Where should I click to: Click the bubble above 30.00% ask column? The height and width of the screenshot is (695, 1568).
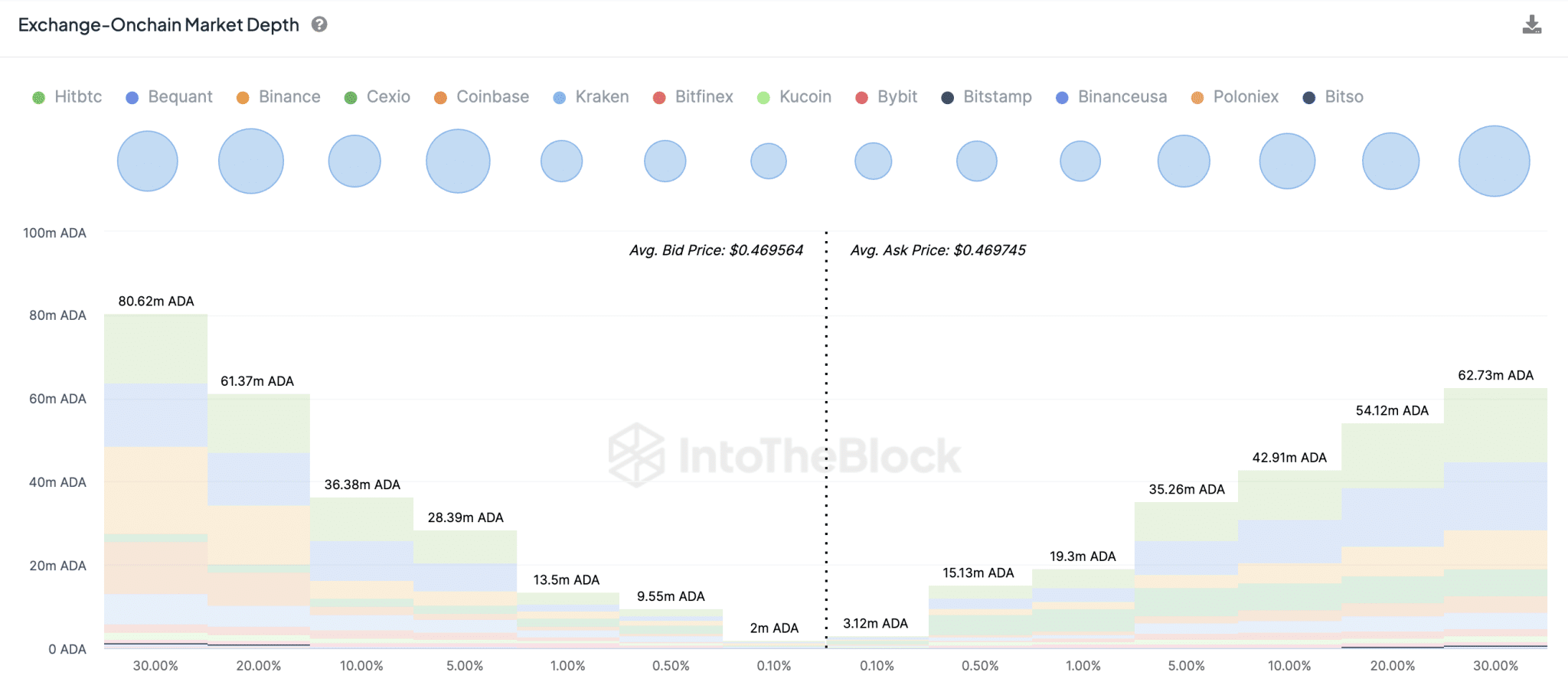point(1494,161)
